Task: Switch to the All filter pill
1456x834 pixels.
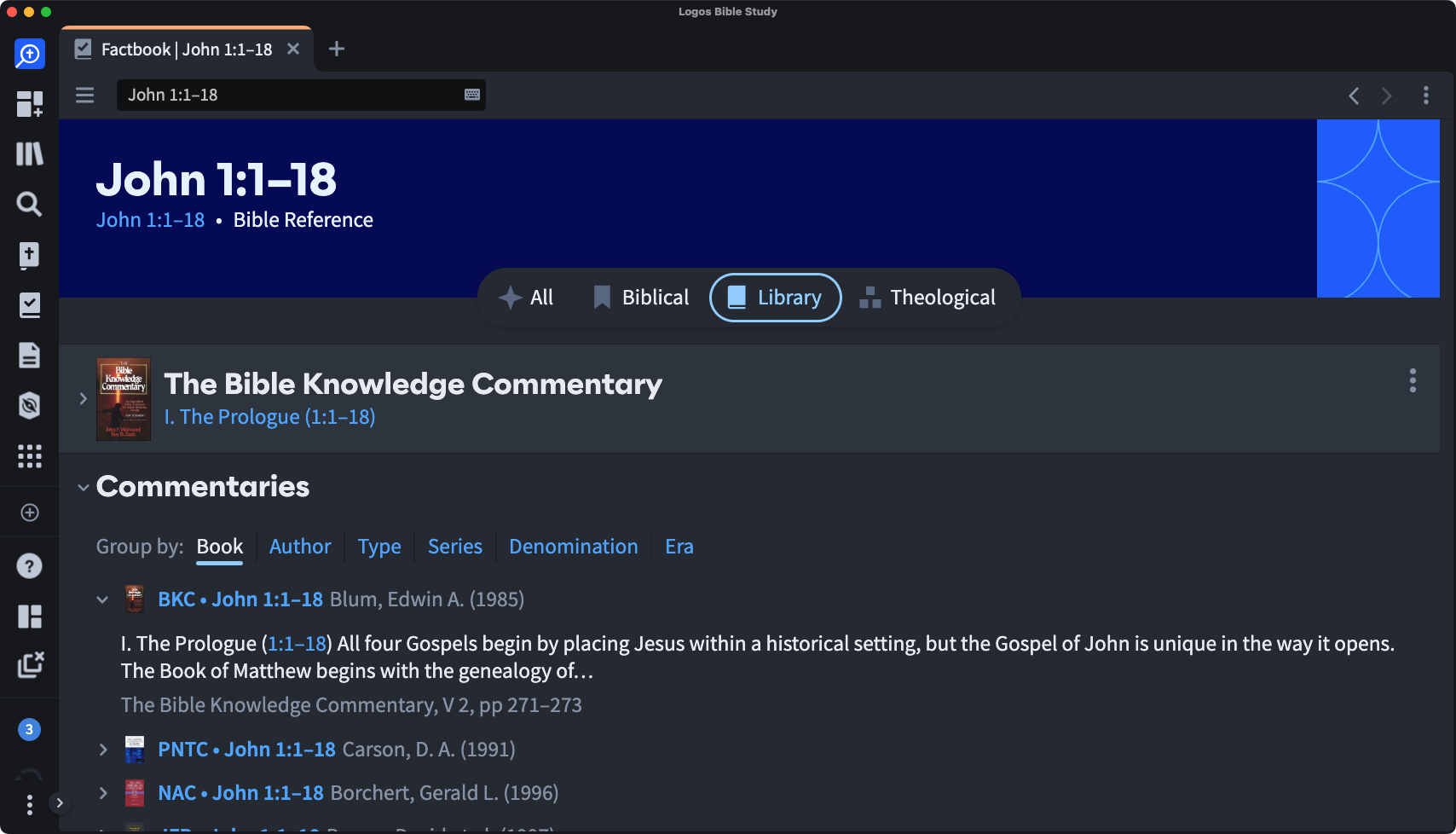Action: (x=526, y=298)
